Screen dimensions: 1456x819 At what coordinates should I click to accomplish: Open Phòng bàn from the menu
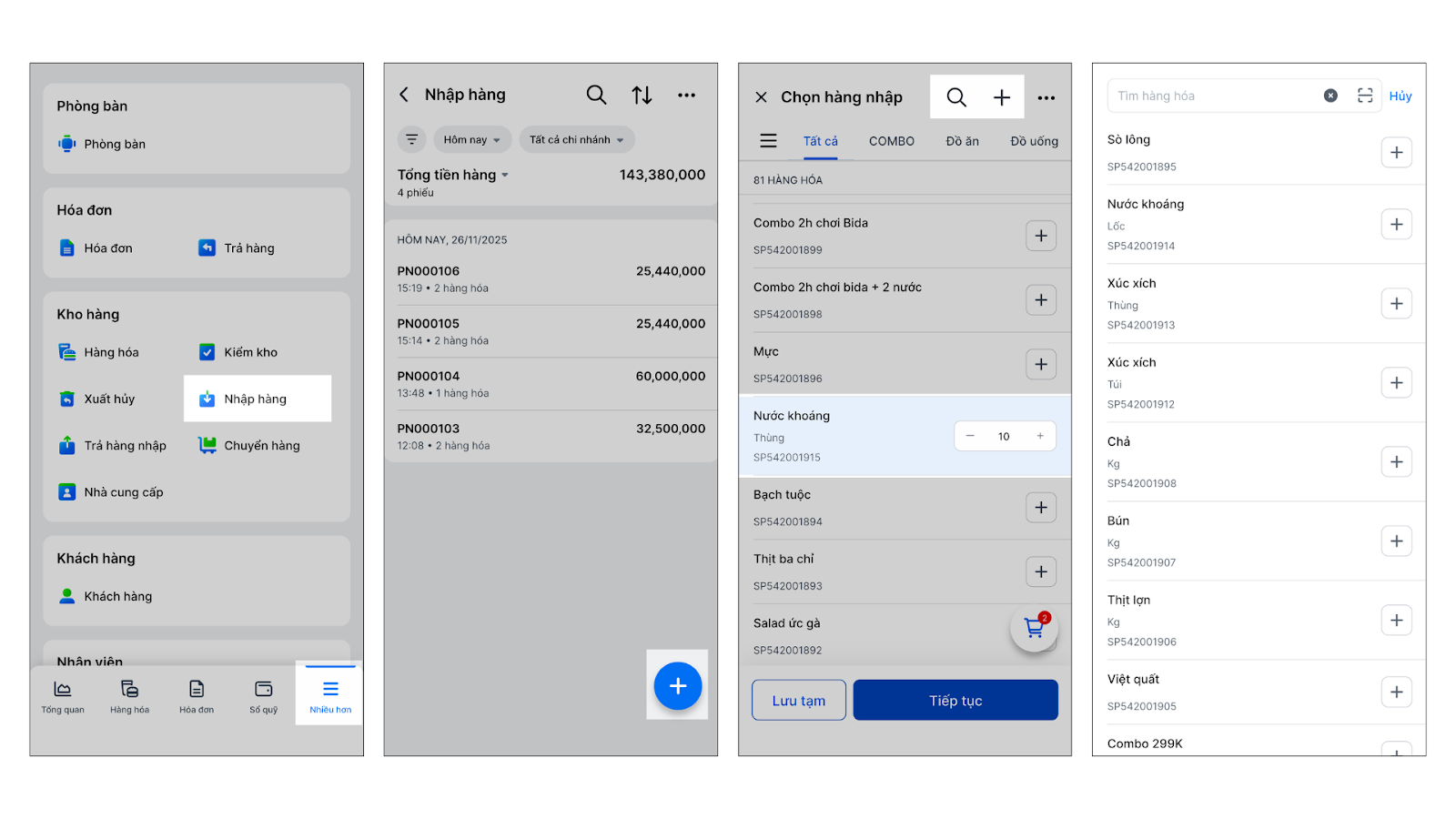click(x=102, y=144)
